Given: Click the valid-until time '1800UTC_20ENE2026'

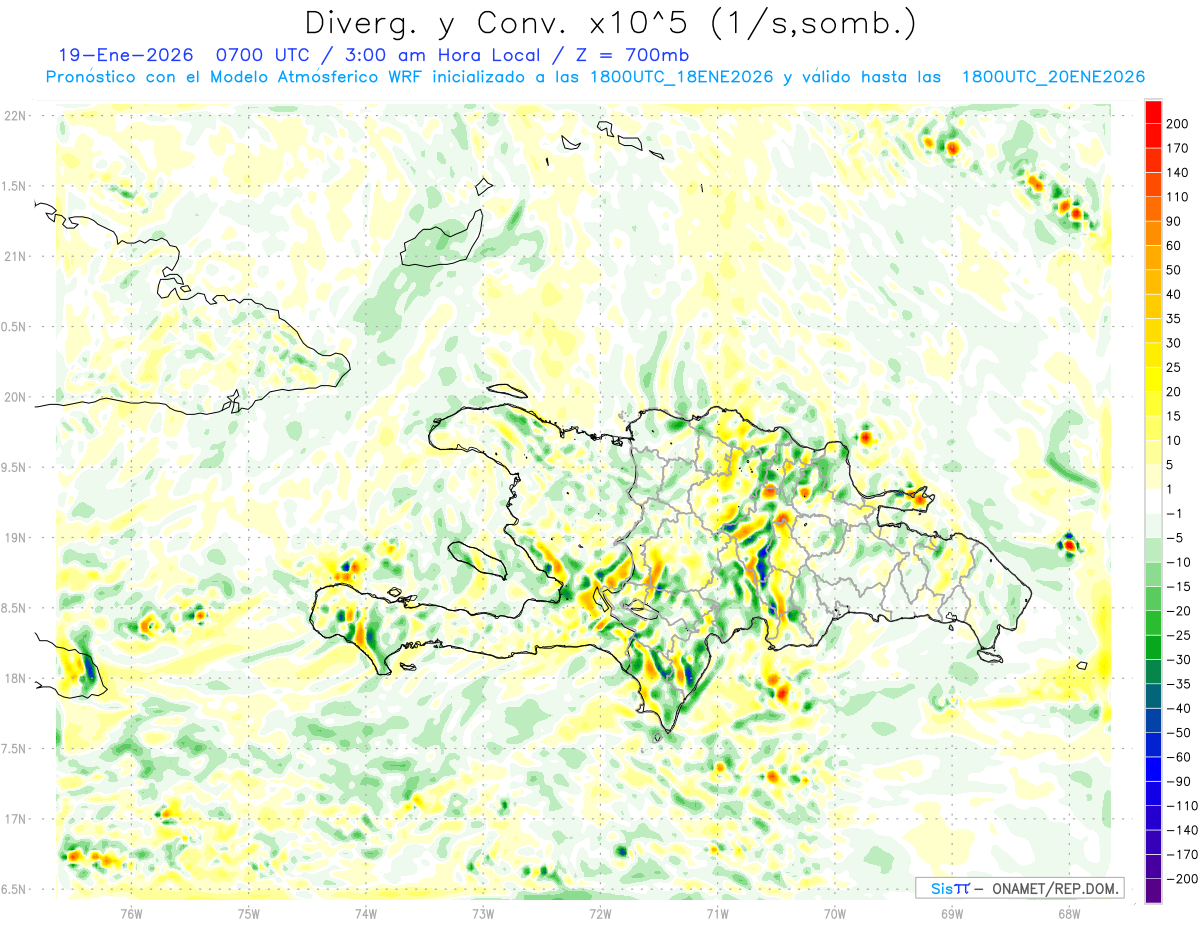Looking at the screenshot, I should (1053, 77).
